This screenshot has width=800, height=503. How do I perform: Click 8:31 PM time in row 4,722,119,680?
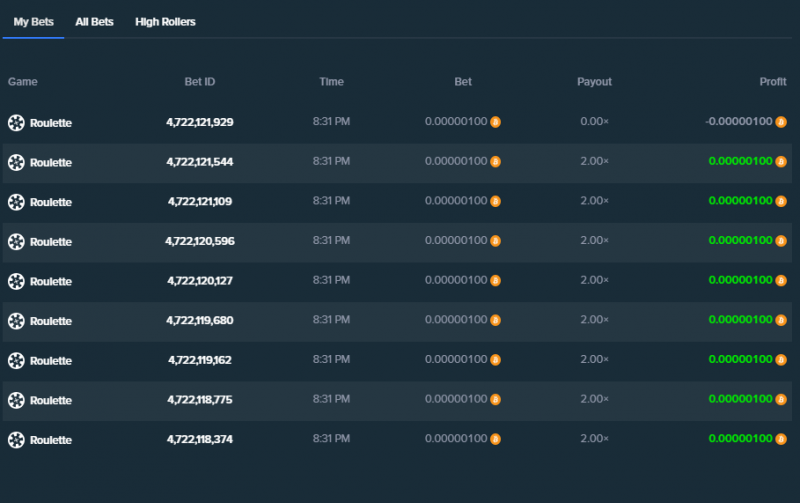(331, 320)
